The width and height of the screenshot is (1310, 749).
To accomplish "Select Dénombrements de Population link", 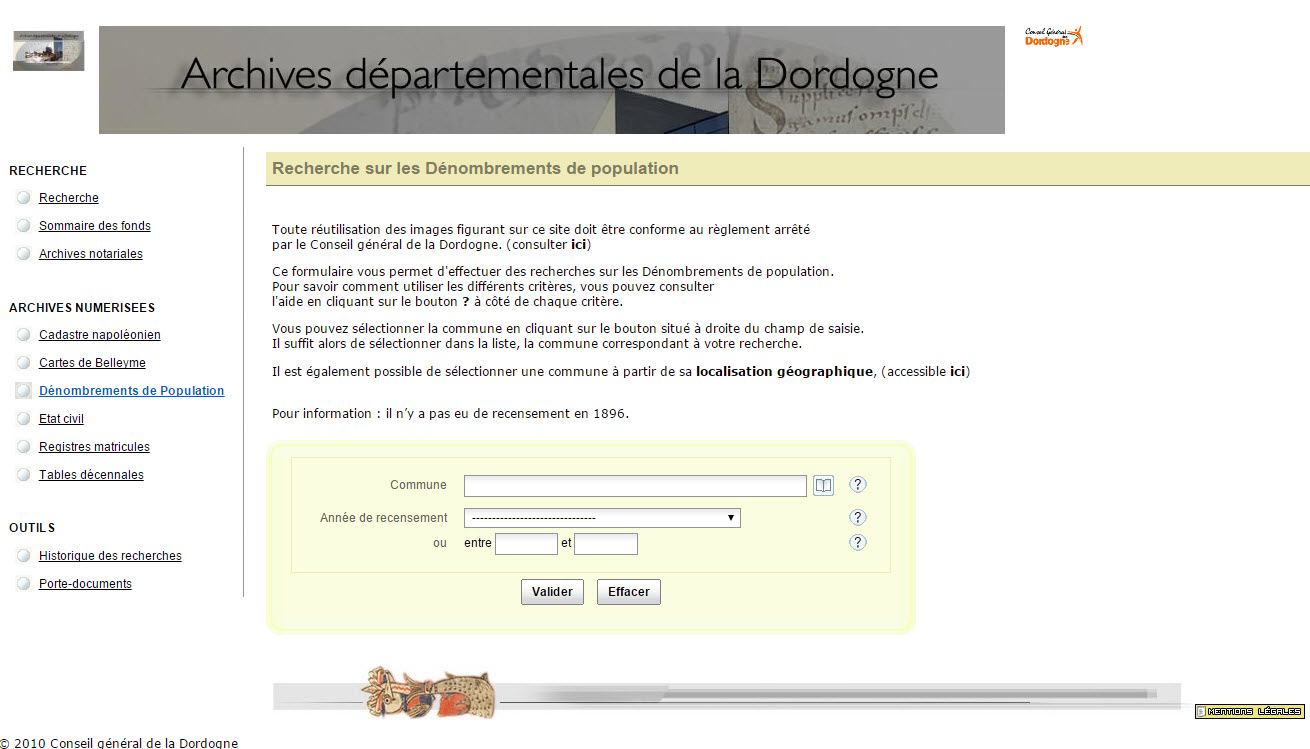I will point(132,391).
